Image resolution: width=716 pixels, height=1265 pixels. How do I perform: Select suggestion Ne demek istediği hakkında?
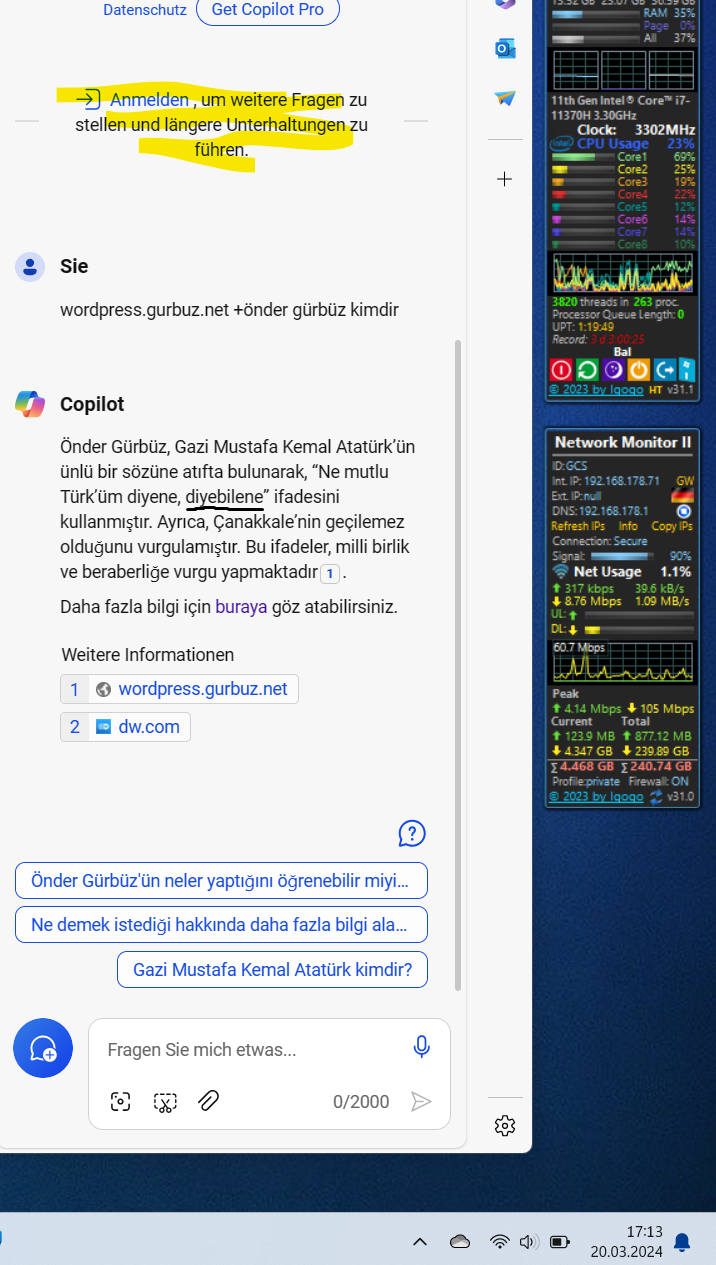[221, 925]
